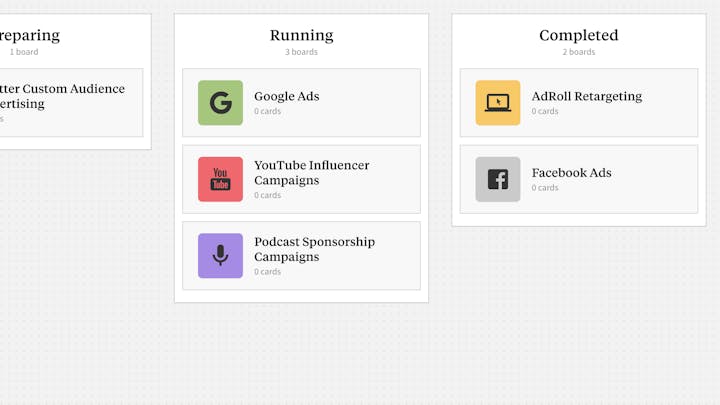
Task: Click the gray Facebook icon
Action: point(498,179)
